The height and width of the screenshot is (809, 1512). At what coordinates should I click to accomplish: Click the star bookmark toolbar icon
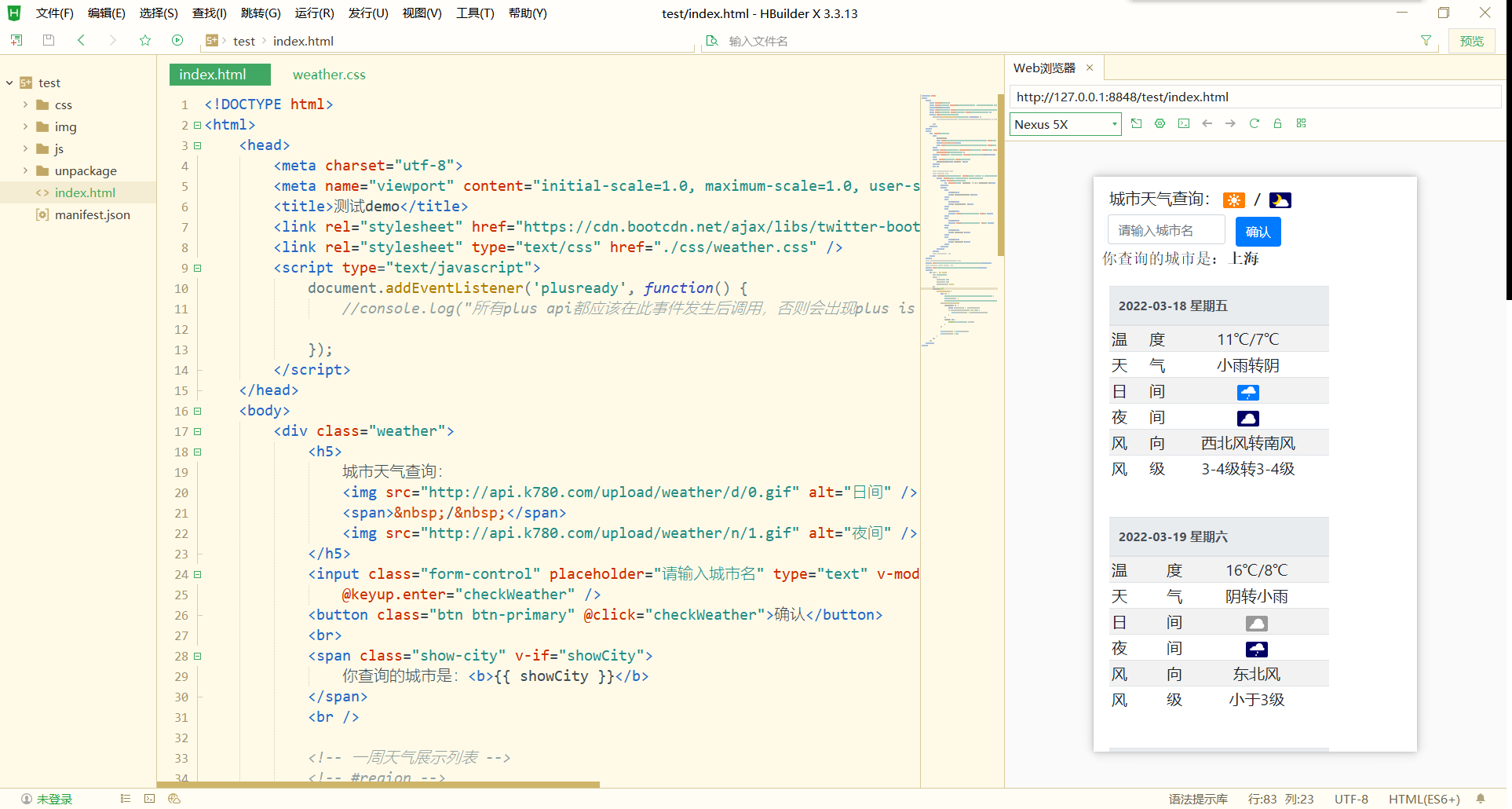(145, 40)
